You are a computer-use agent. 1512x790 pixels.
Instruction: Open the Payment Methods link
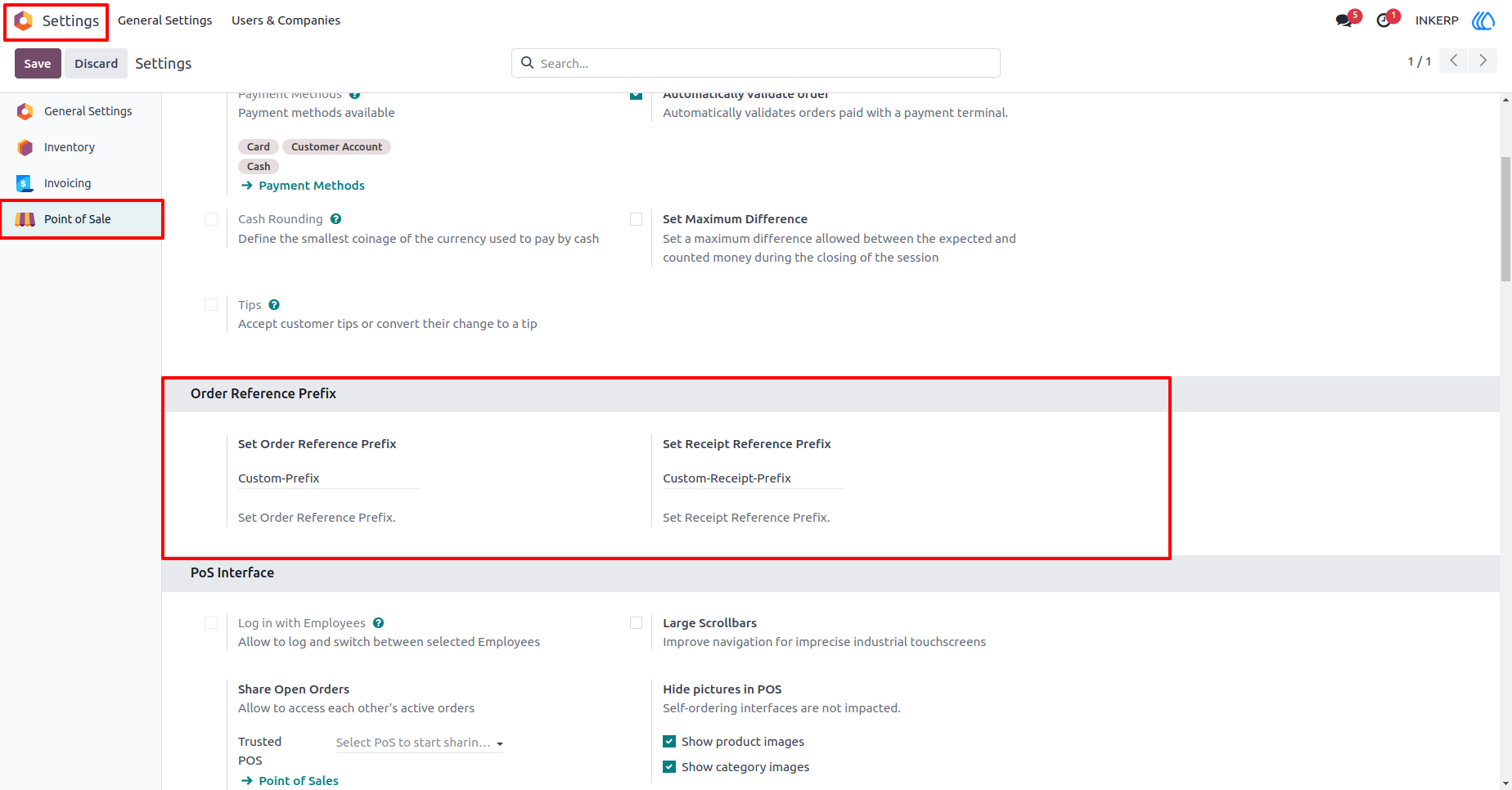pyautogui.click(x=312, y=186)
